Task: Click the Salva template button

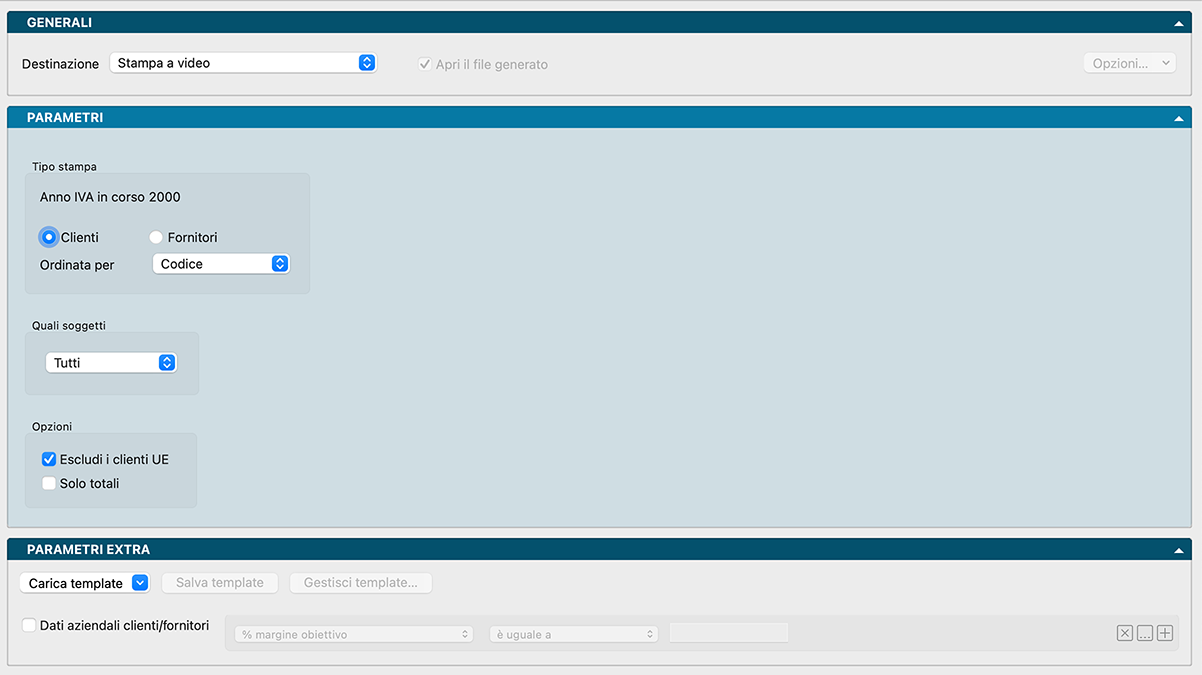Action: point(220,583)
